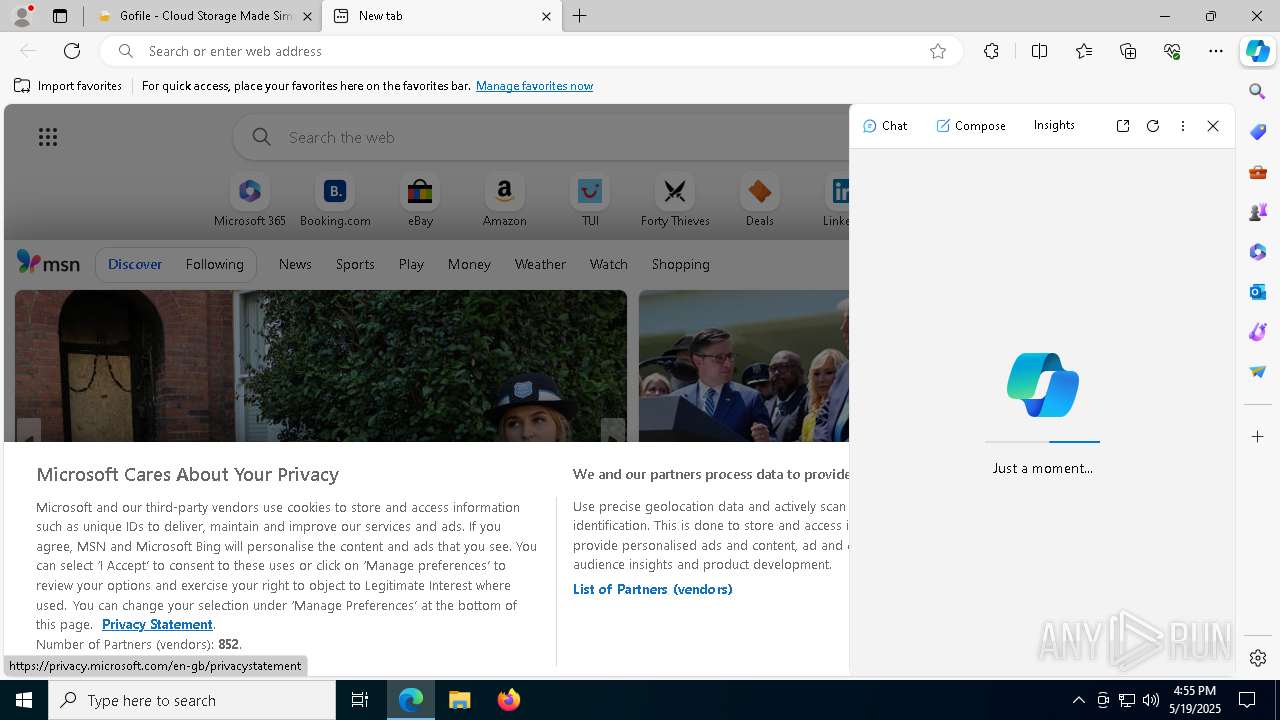Open List of Partners (vendors) link
Image resolution: width=1280 pixels, height=720 pixels.
(x=652, y=589)
